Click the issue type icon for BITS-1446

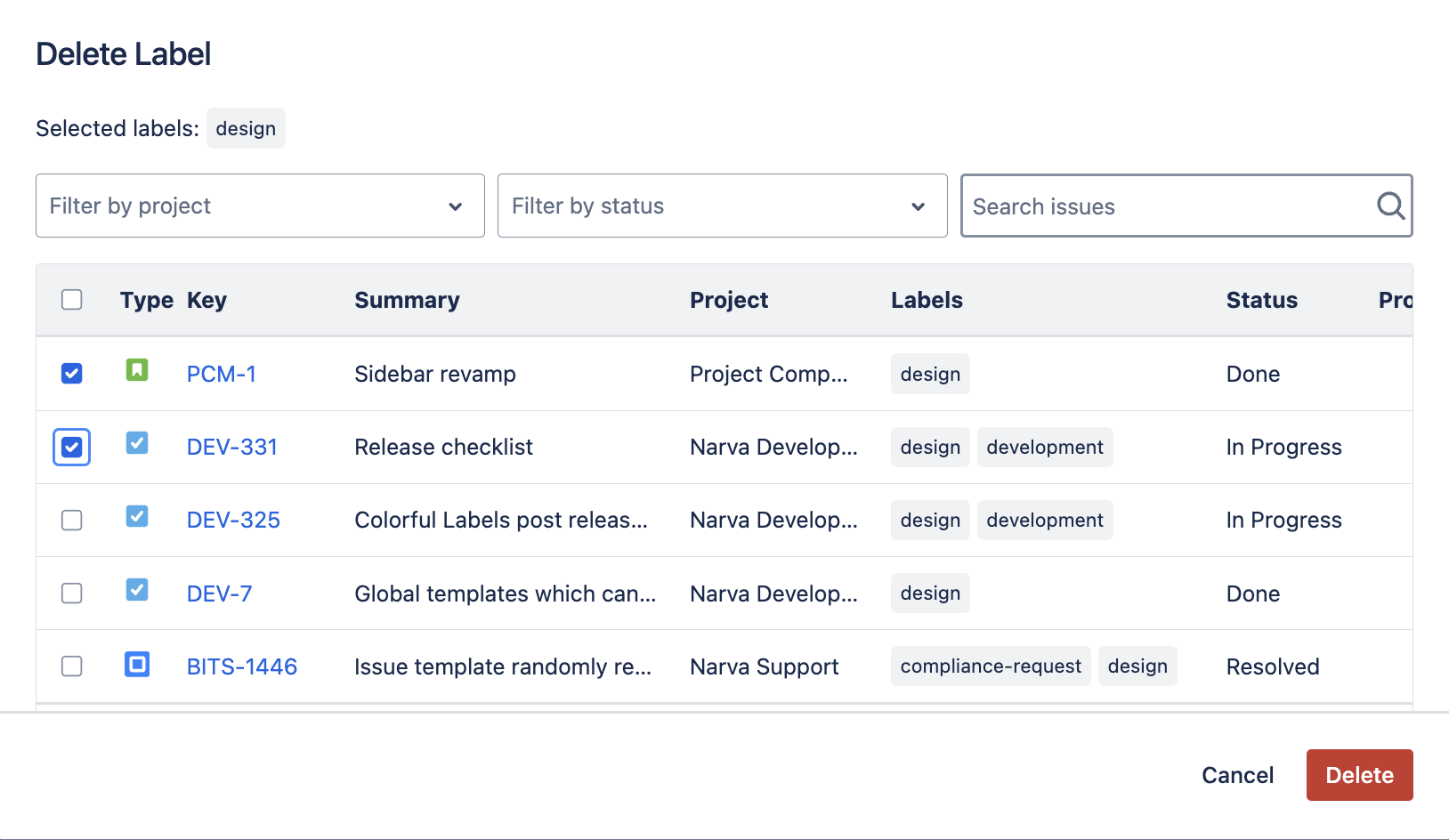pyautogui.click(x=136, y=666)
